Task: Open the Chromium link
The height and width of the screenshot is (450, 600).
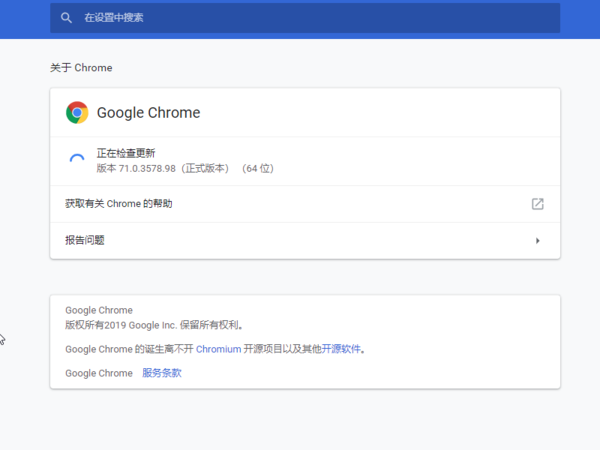Action: 218,349
